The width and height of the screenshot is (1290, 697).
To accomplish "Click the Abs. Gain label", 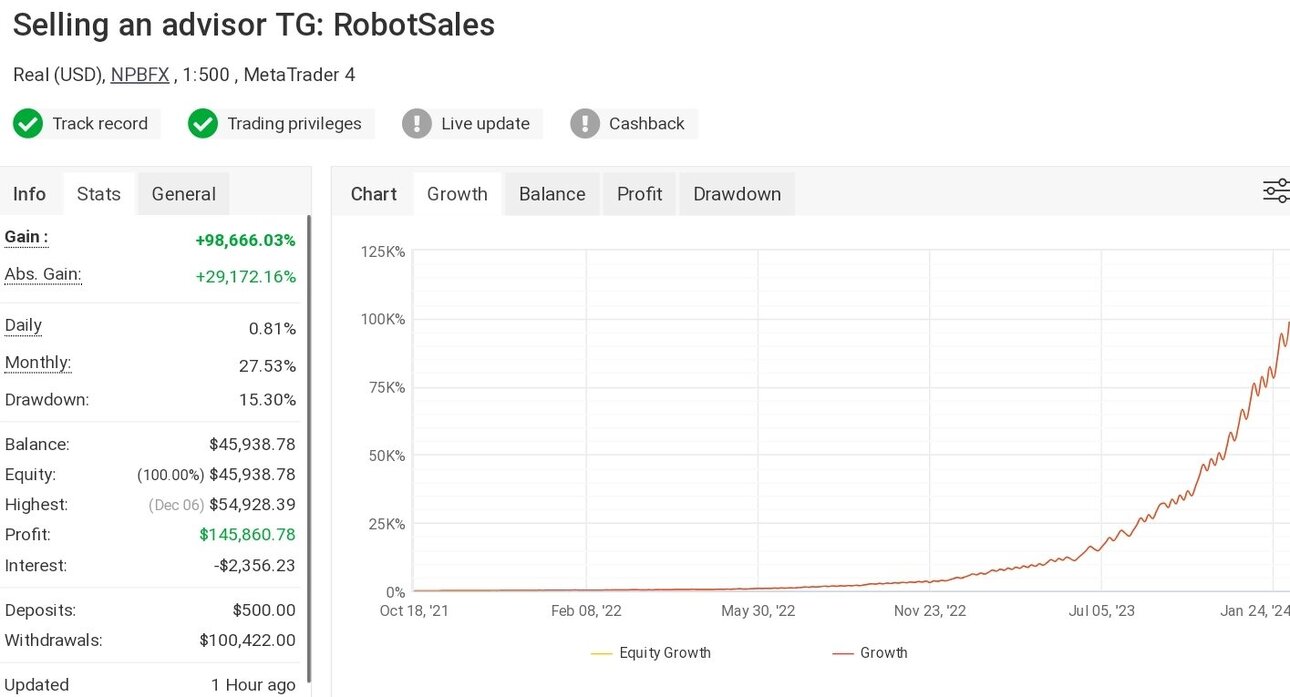I will point(43,274).
